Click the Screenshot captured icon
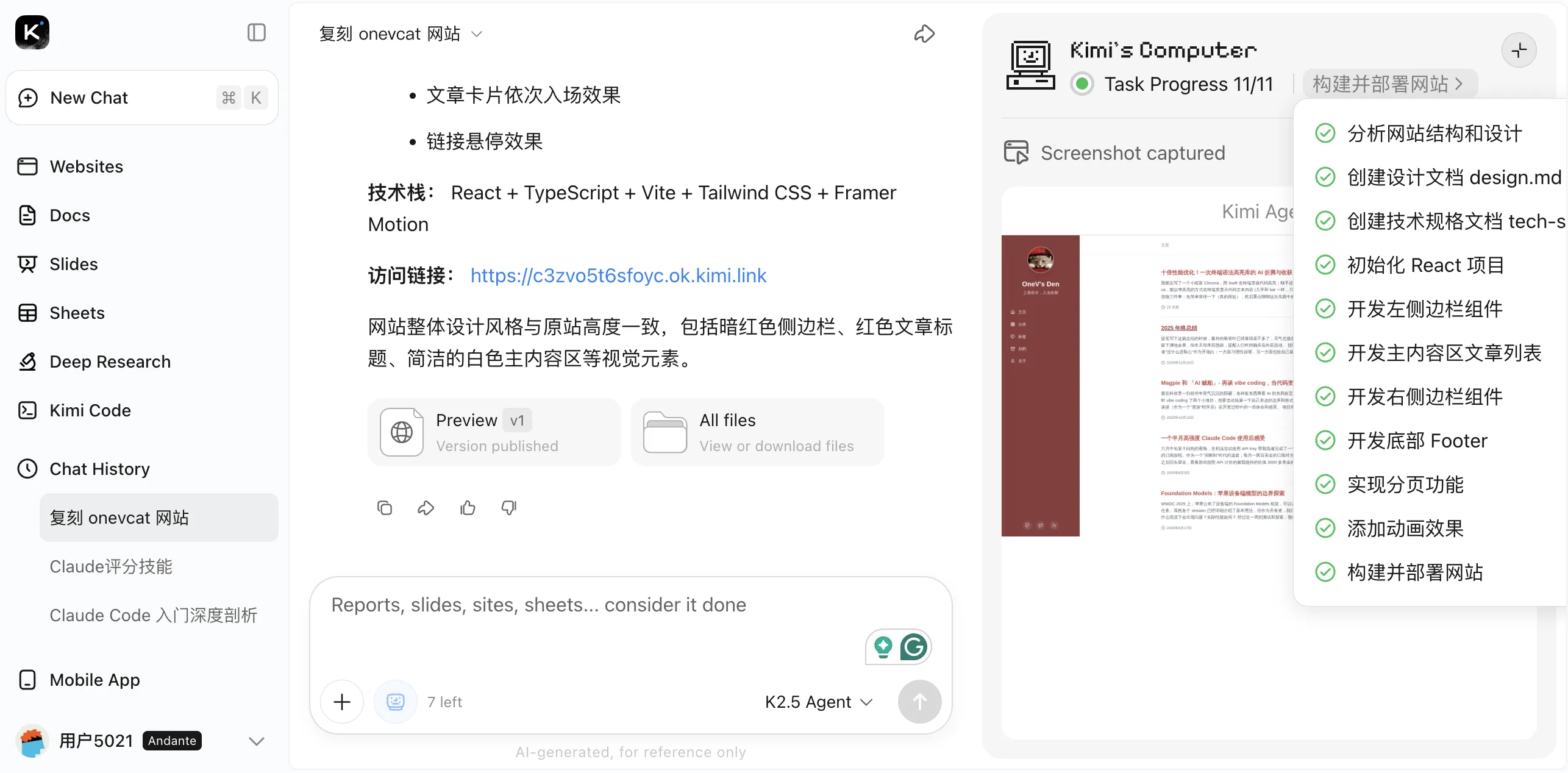Screen dimensions: 1568x773 [1016, 152]
